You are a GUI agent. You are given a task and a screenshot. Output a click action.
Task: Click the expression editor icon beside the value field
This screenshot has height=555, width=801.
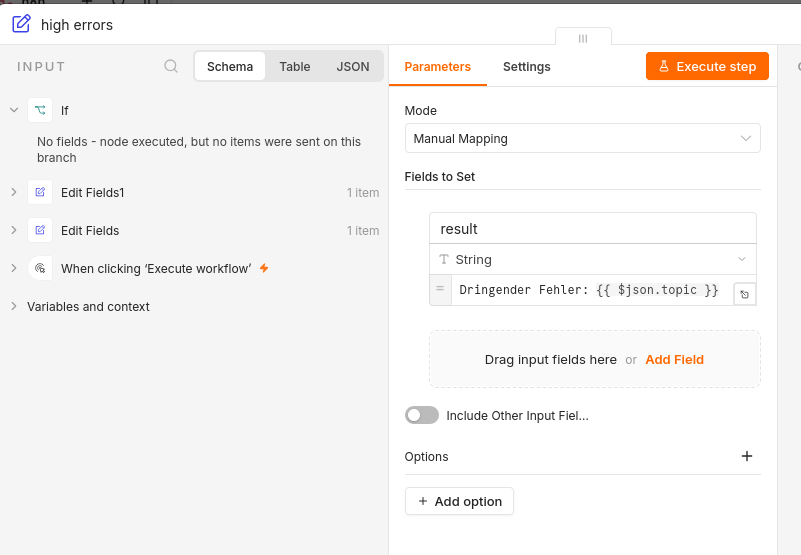click(744, 294)
